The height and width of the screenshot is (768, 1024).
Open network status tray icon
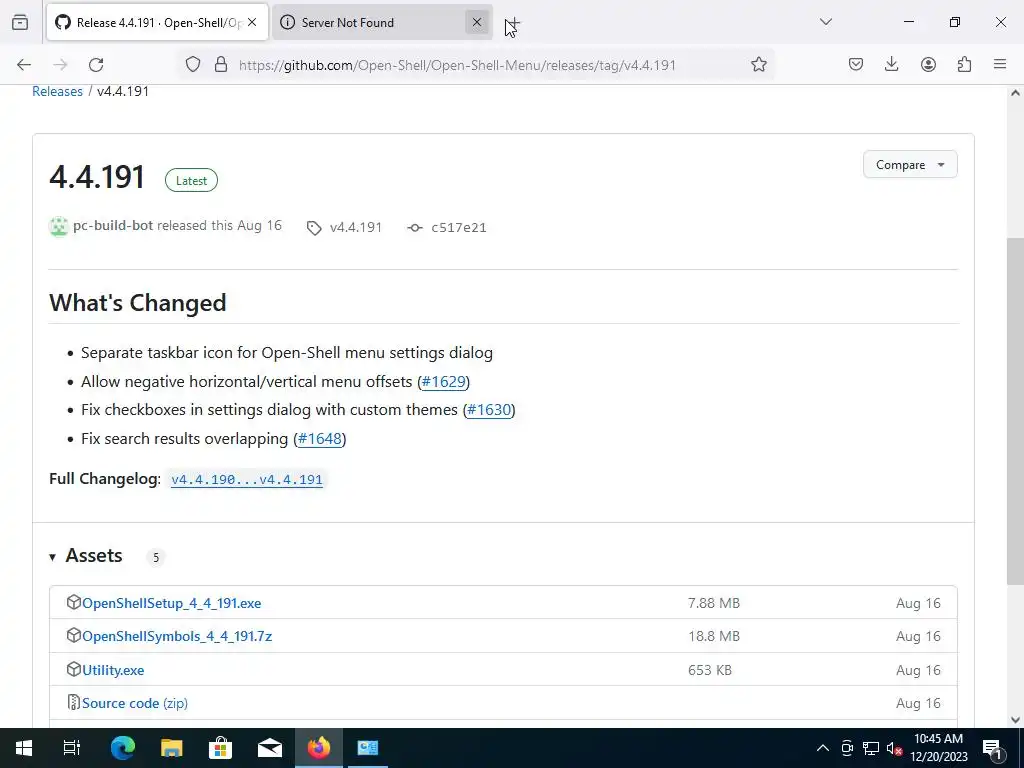pyautogui.click(x=871, y=748)
